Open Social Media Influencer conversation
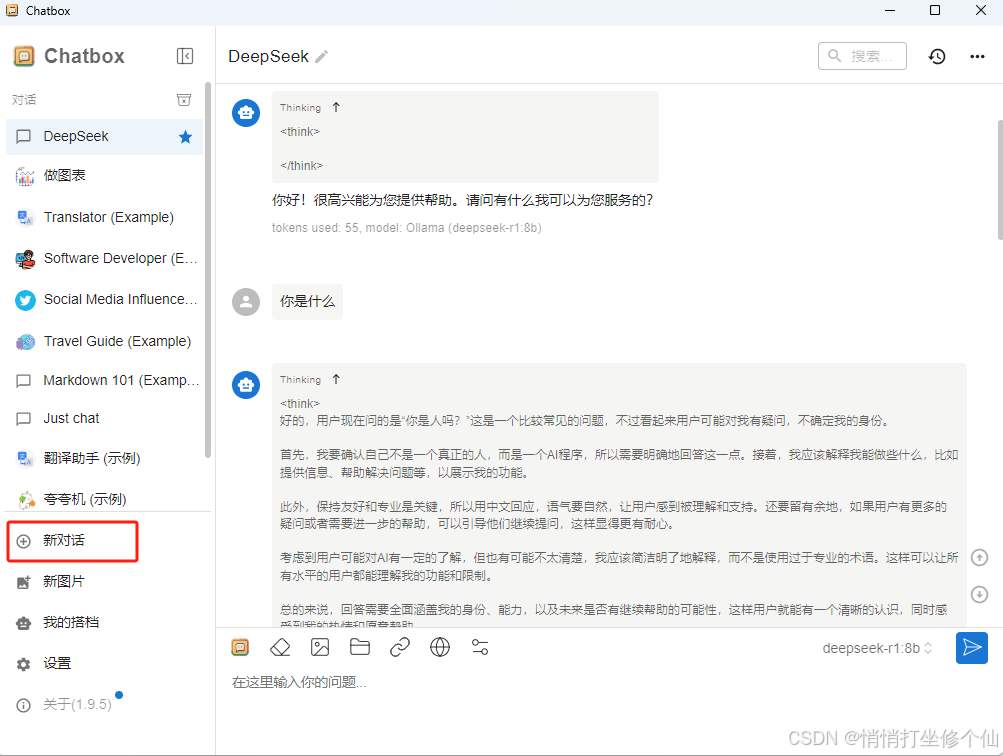The height and width of the screenshot is (756, 1003). 104,299
